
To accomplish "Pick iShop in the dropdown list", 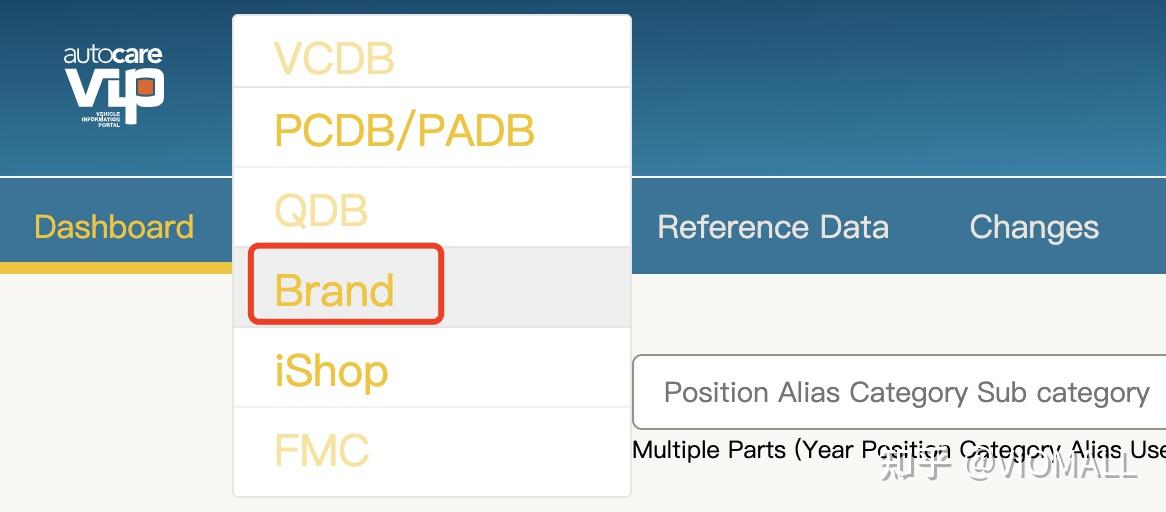I will click(x=331, y=371).
